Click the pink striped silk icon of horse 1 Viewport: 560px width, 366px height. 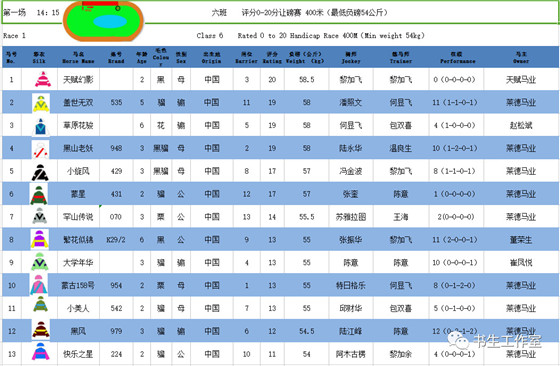[x=43, y=79]
